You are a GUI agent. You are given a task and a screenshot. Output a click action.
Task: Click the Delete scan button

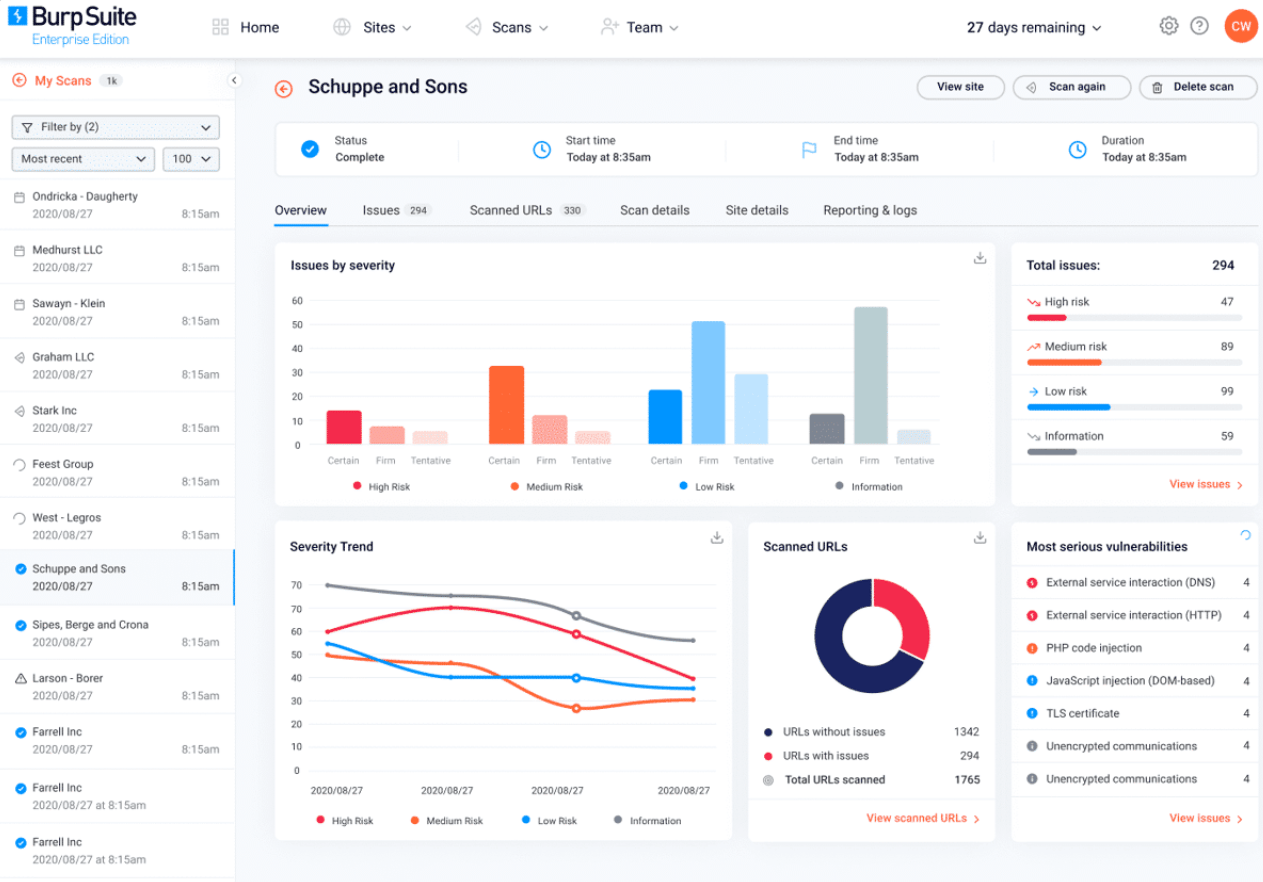coord(1199,87)
